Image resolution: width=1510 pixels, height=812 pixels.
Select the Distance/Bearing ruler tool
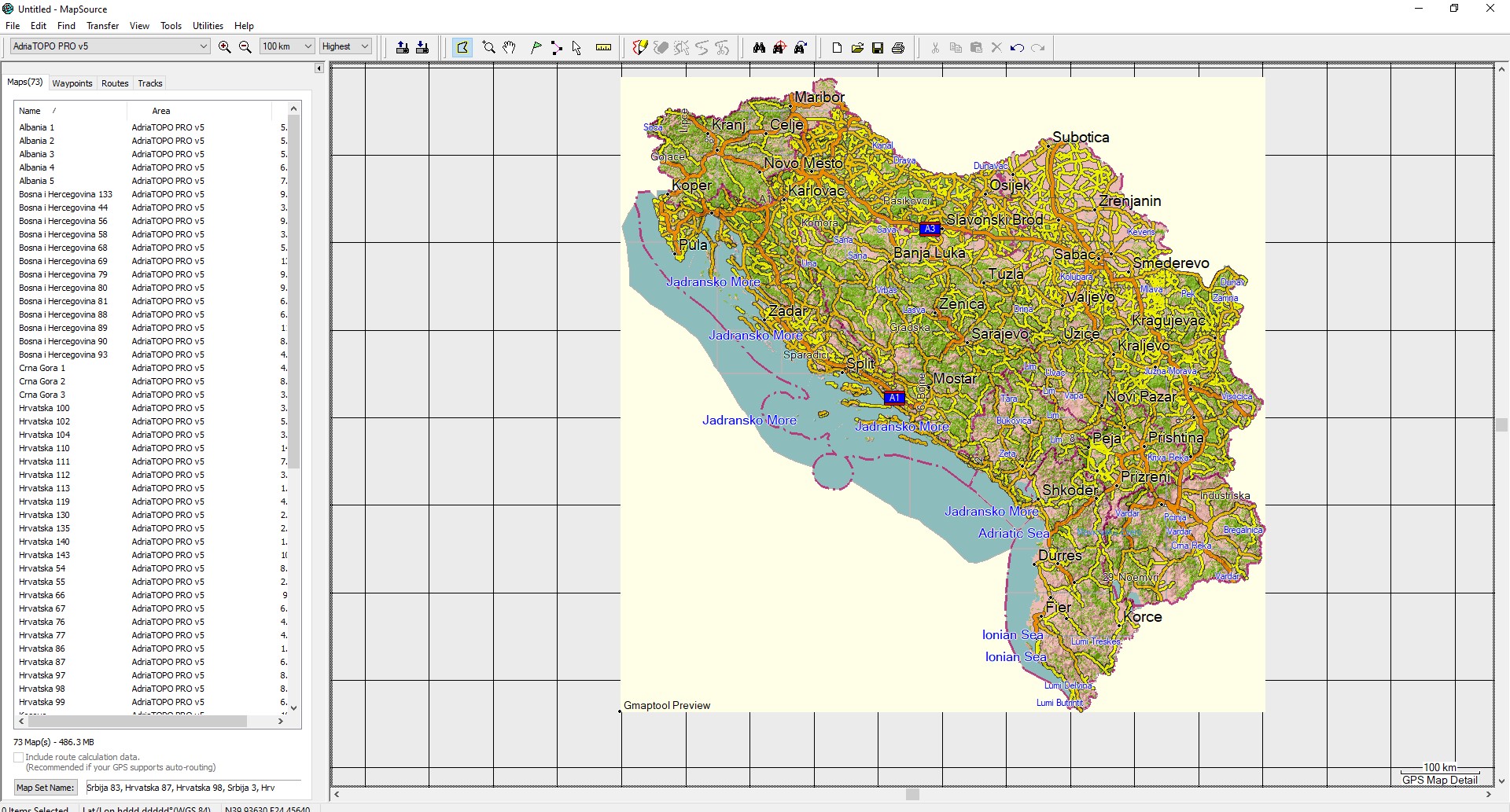[x=603, y=47]
